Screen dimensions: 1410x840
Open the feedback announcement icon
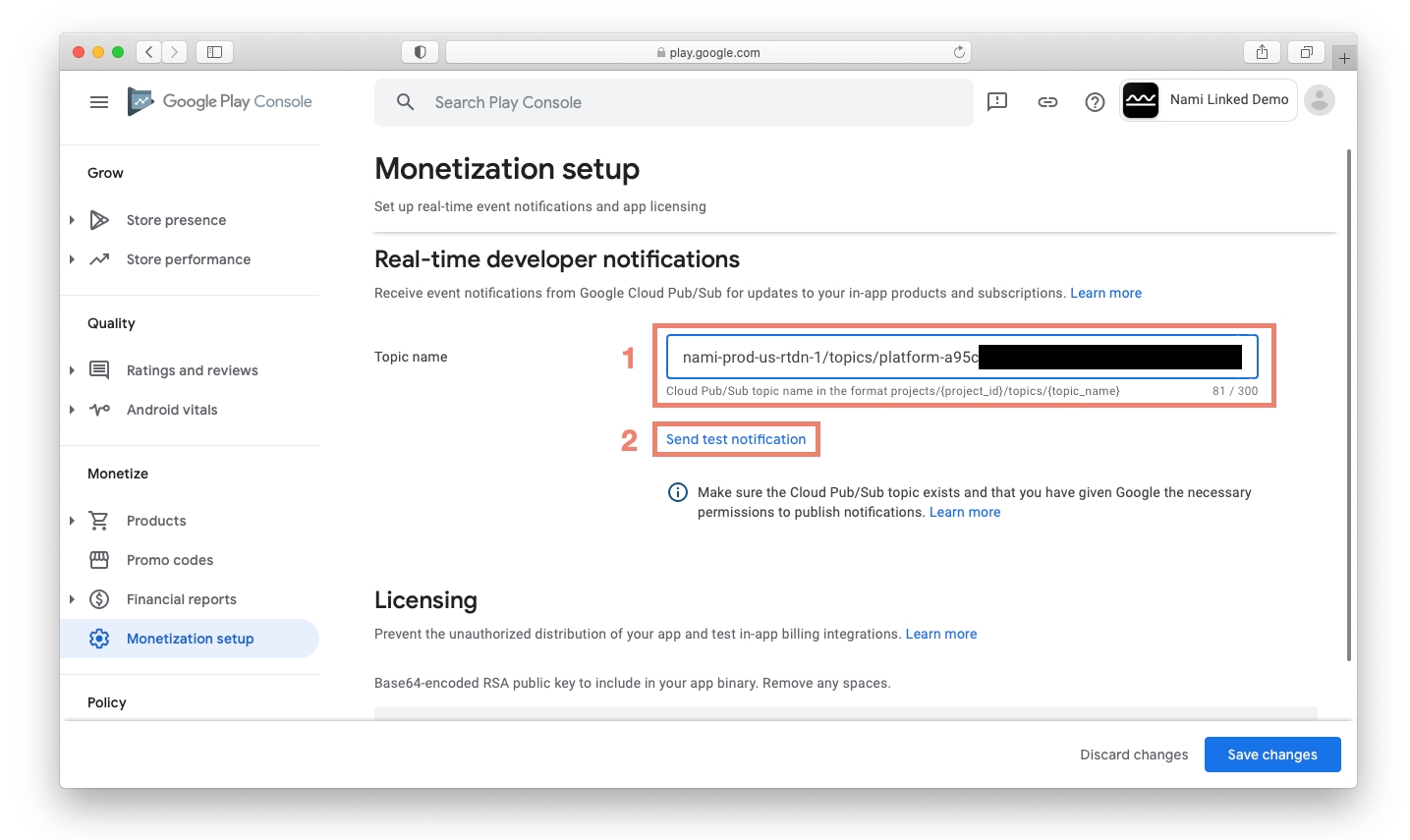tap(997, 101)
